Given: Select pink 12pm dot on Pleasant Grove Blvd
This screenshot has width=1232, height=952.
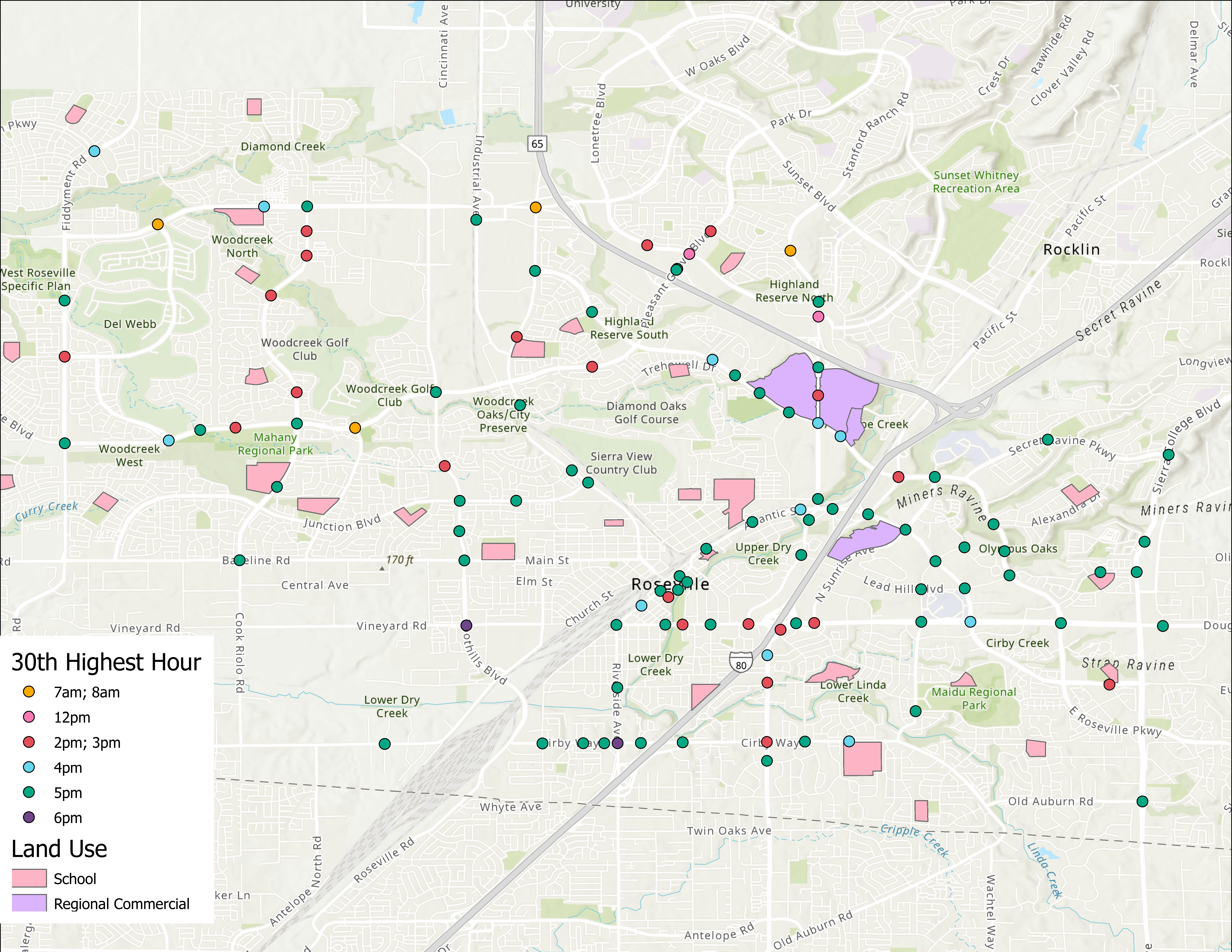Looking at the screenshot, I should 689,254.
